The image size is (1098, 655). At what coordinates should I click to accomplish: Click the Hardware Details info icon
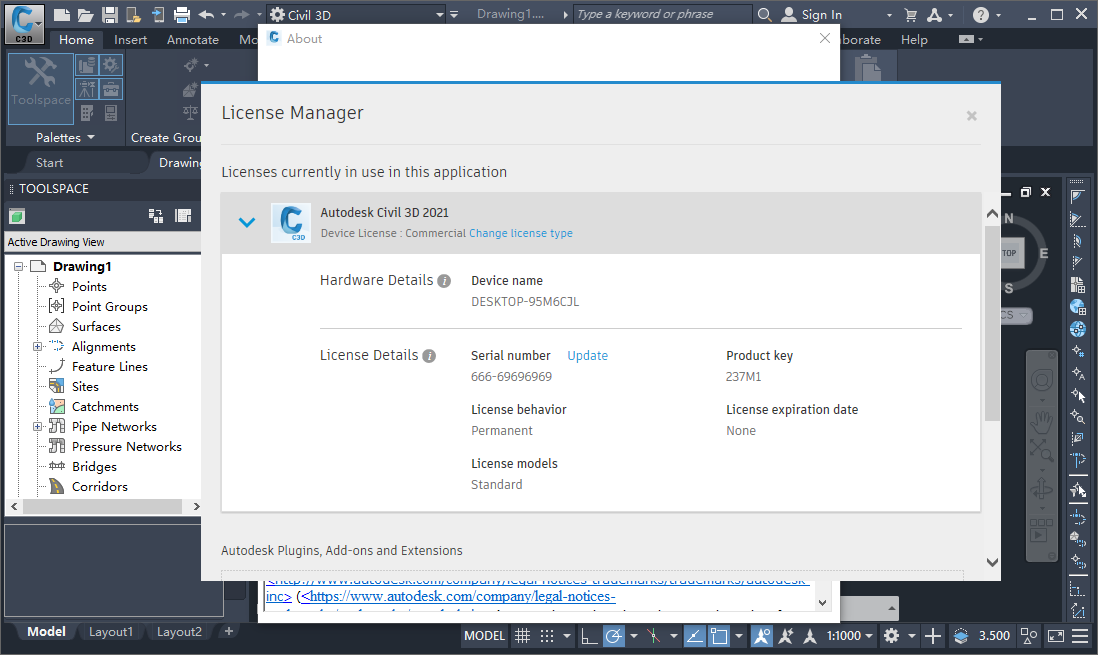(444, 281)
